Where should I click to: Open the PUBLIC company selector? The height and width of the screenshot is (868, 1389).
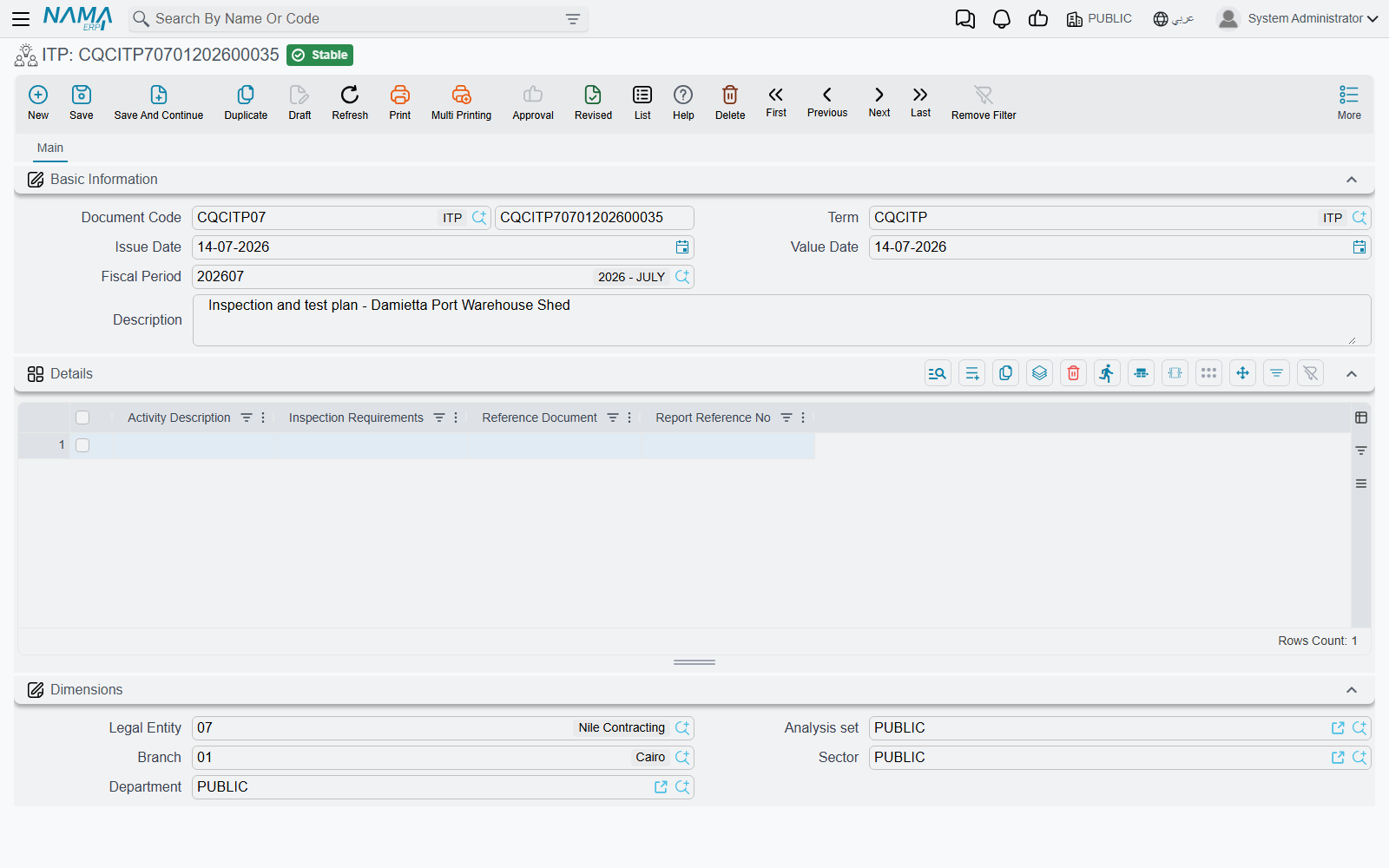point(1099,18)
